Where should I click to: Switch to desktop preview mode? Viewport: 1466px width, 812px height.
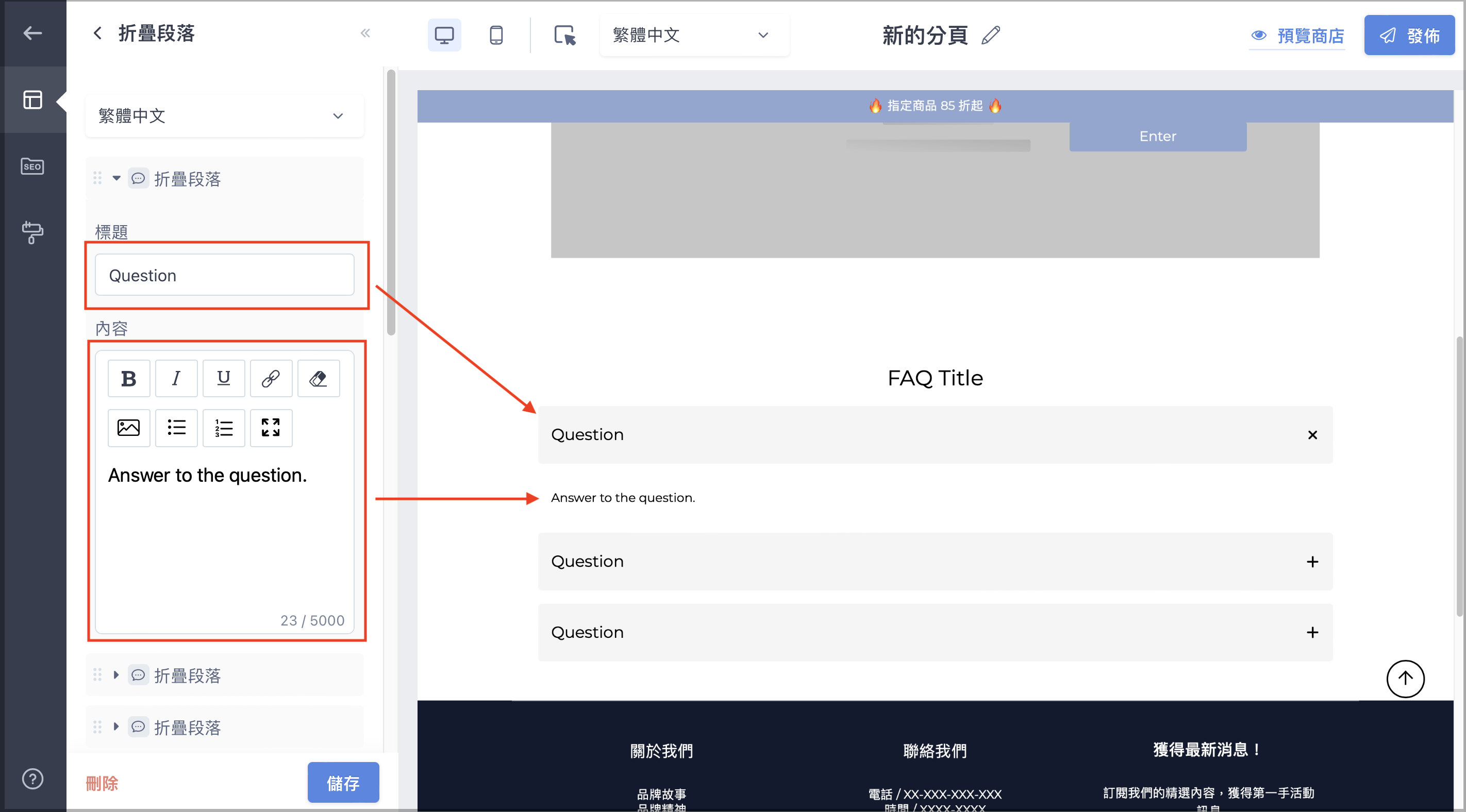point(444,35)
